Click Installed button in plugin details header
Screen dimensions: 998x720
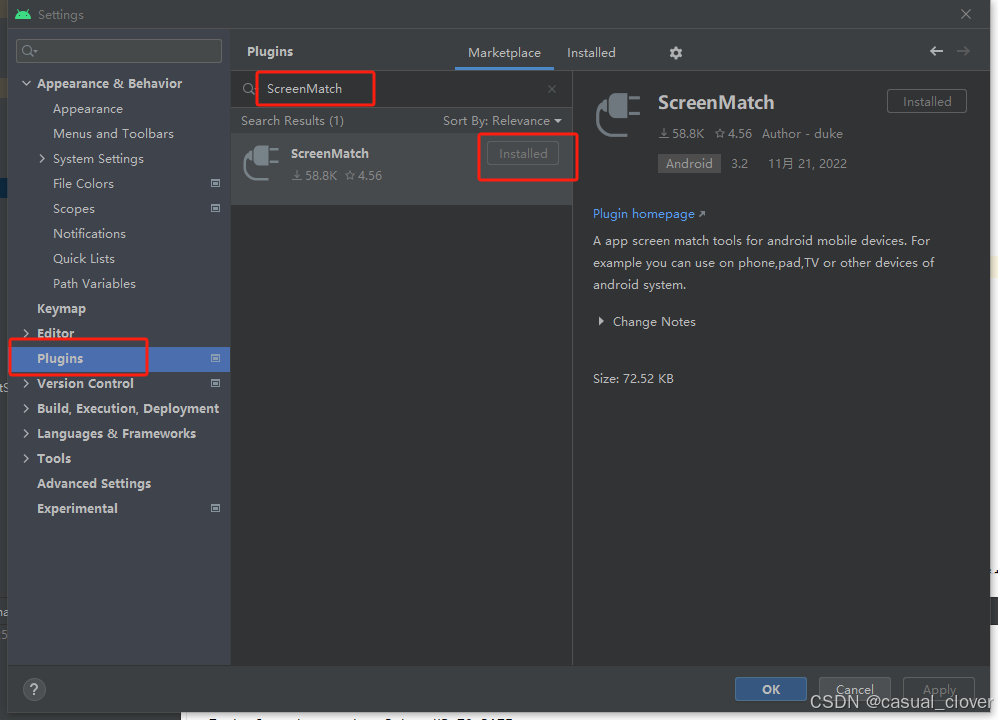click(927, 101)
